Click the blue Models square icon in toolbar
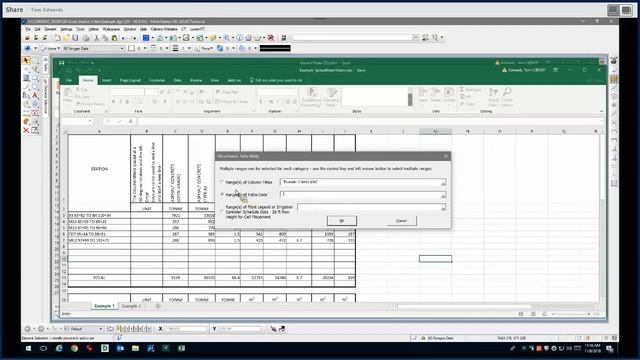This screenshot has width=640, height=360. point(146,38)
